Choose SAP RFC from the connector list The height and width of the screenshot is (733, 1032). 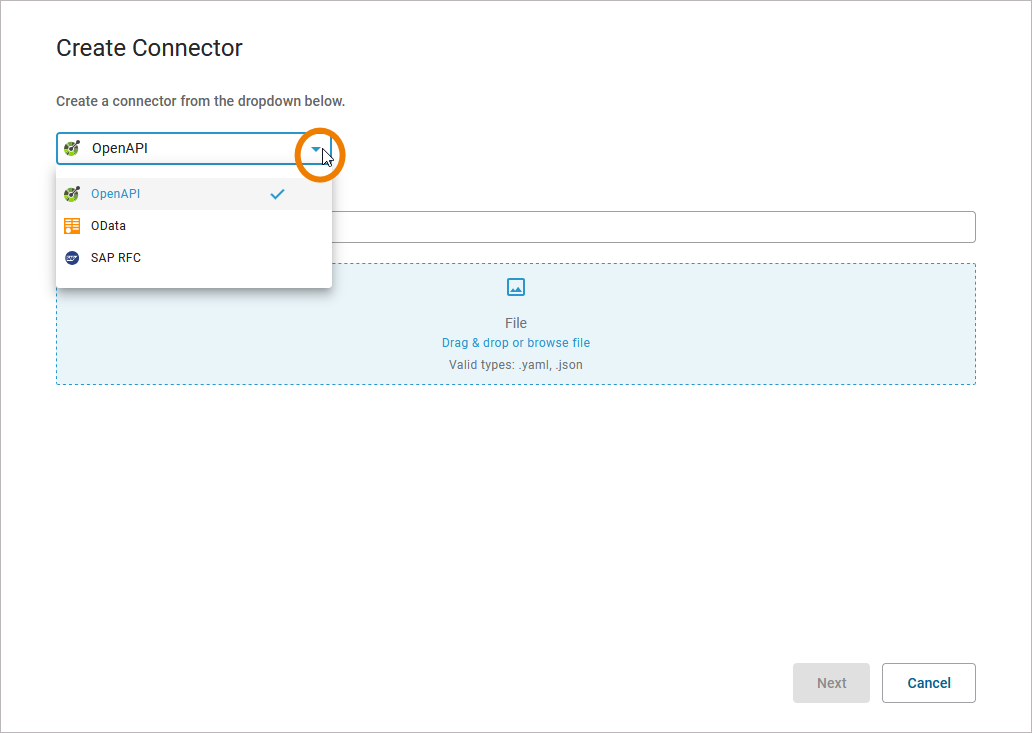(x=116, y=258)
